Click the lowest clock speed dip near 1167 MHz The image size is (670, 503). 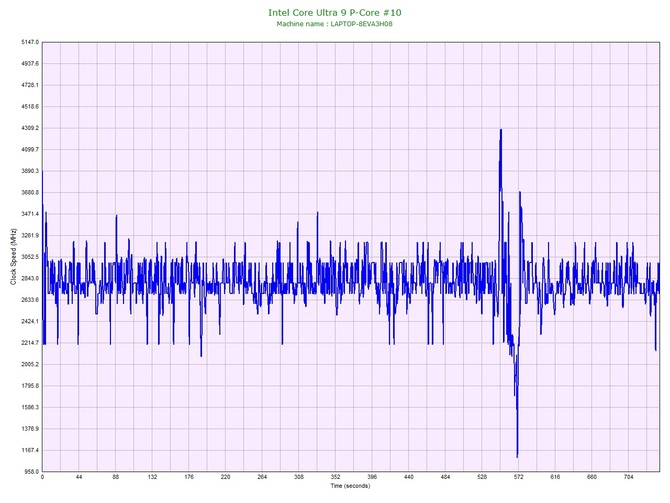tap(517, 456)
